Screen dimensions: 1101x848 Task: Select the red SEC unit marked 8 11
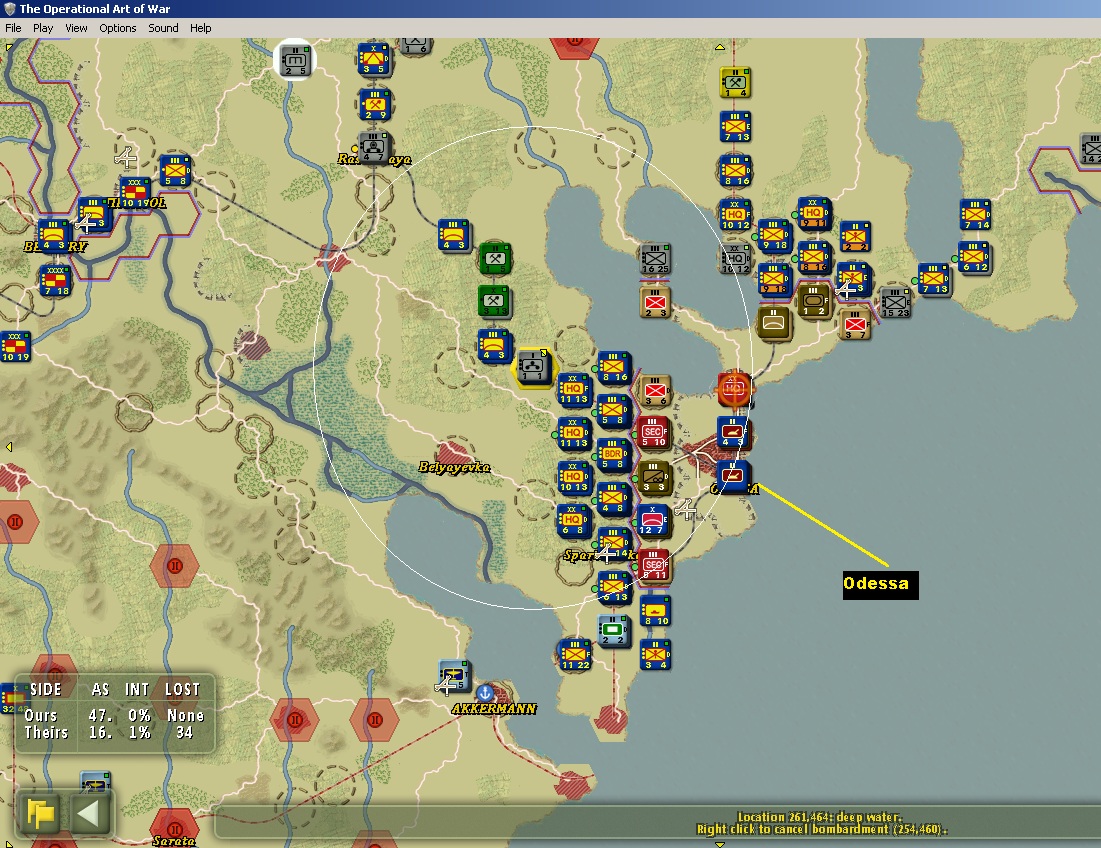tap(654, 565)
